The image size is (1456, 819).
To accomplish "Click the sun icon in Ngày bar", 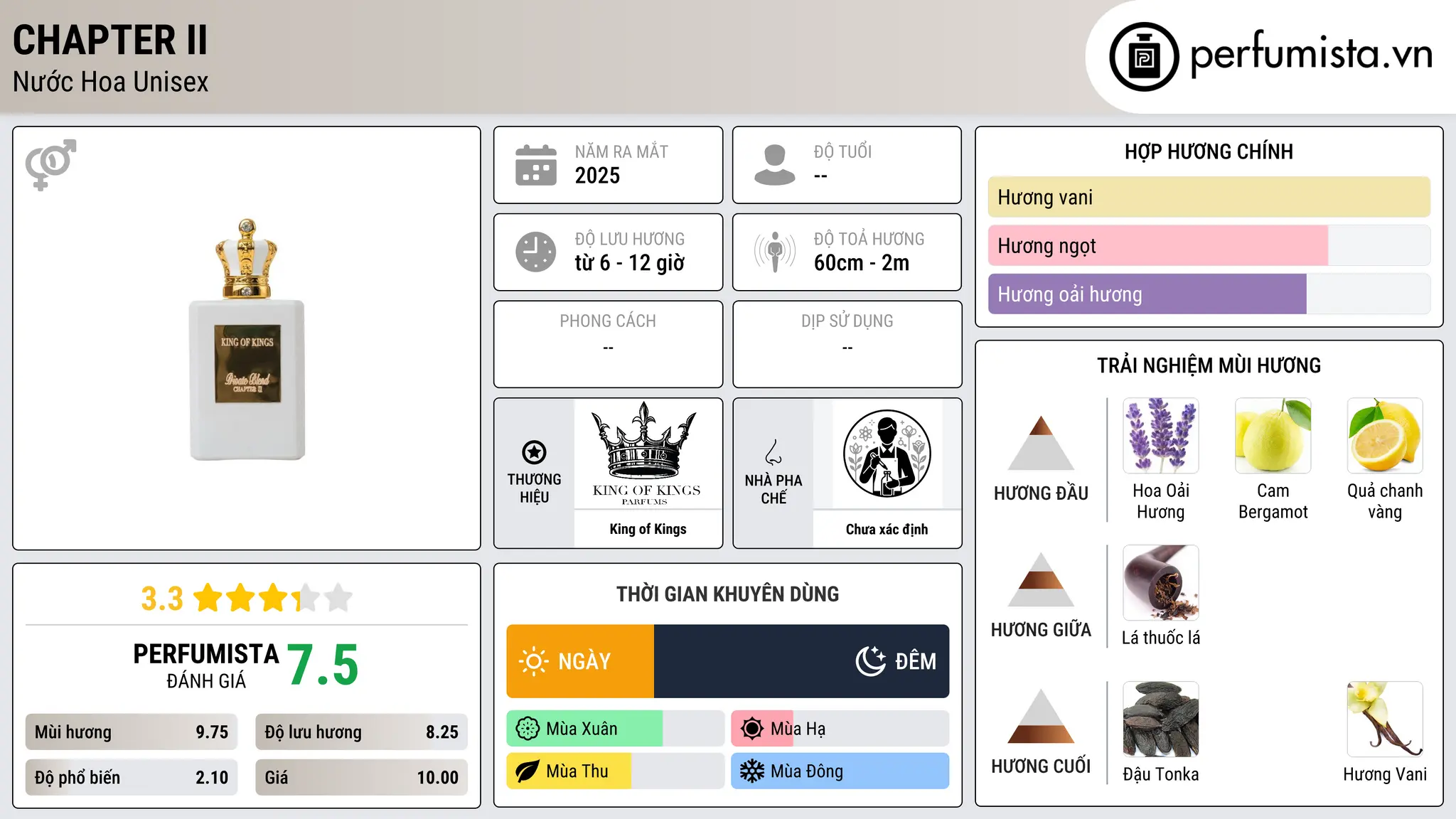I will 533,661.
